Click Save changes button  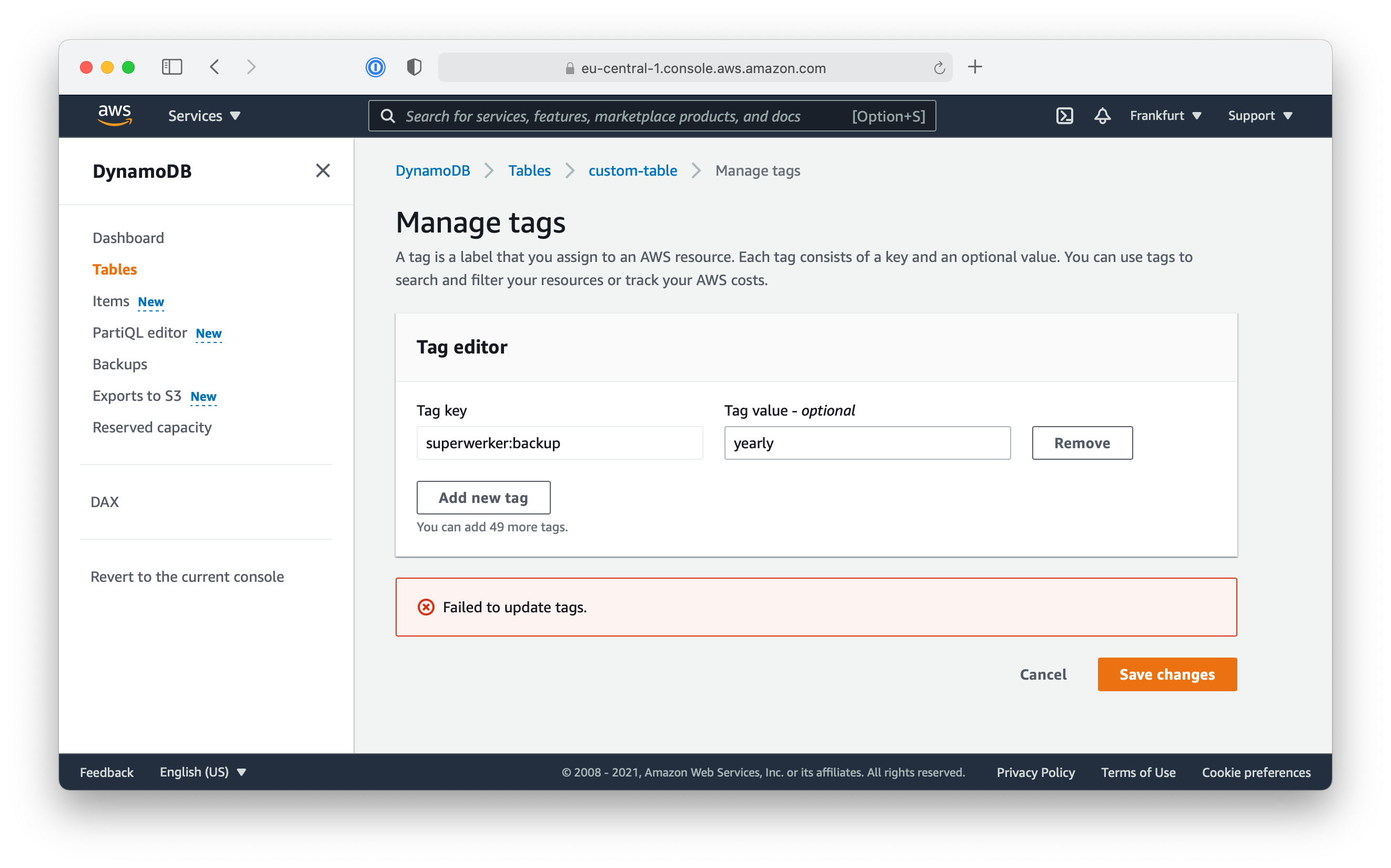click(1167, 674)
